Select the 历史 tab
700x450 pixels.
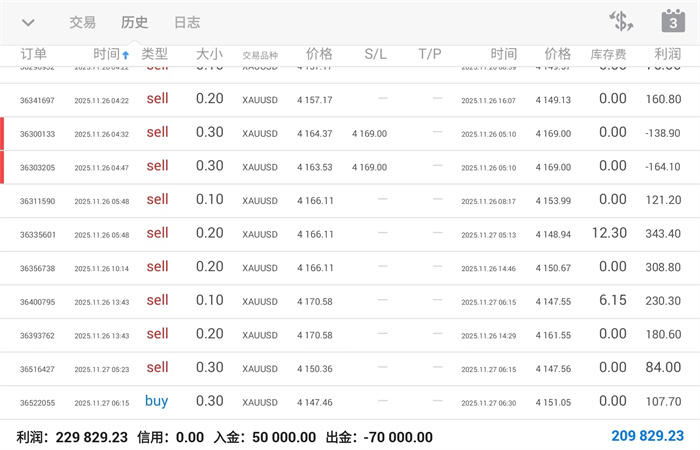click(x=134, y=22)
